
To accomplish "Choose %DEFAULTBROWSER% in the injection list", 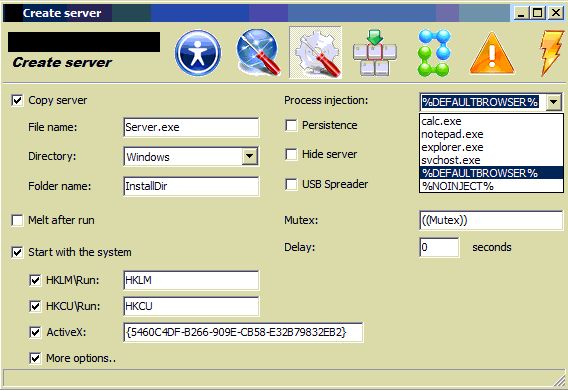I will point(491,173).
